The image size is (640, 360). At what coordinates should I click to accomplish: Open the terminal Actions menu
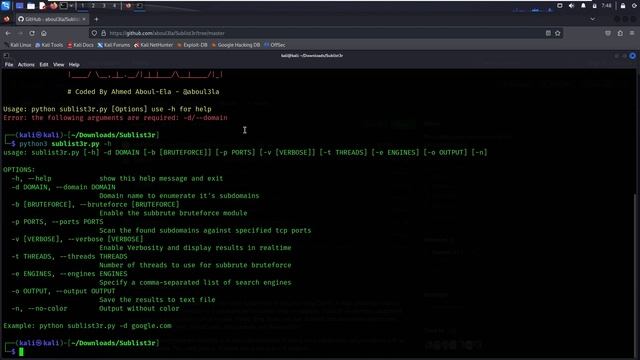pyautogui.click(x=26, y=64)
